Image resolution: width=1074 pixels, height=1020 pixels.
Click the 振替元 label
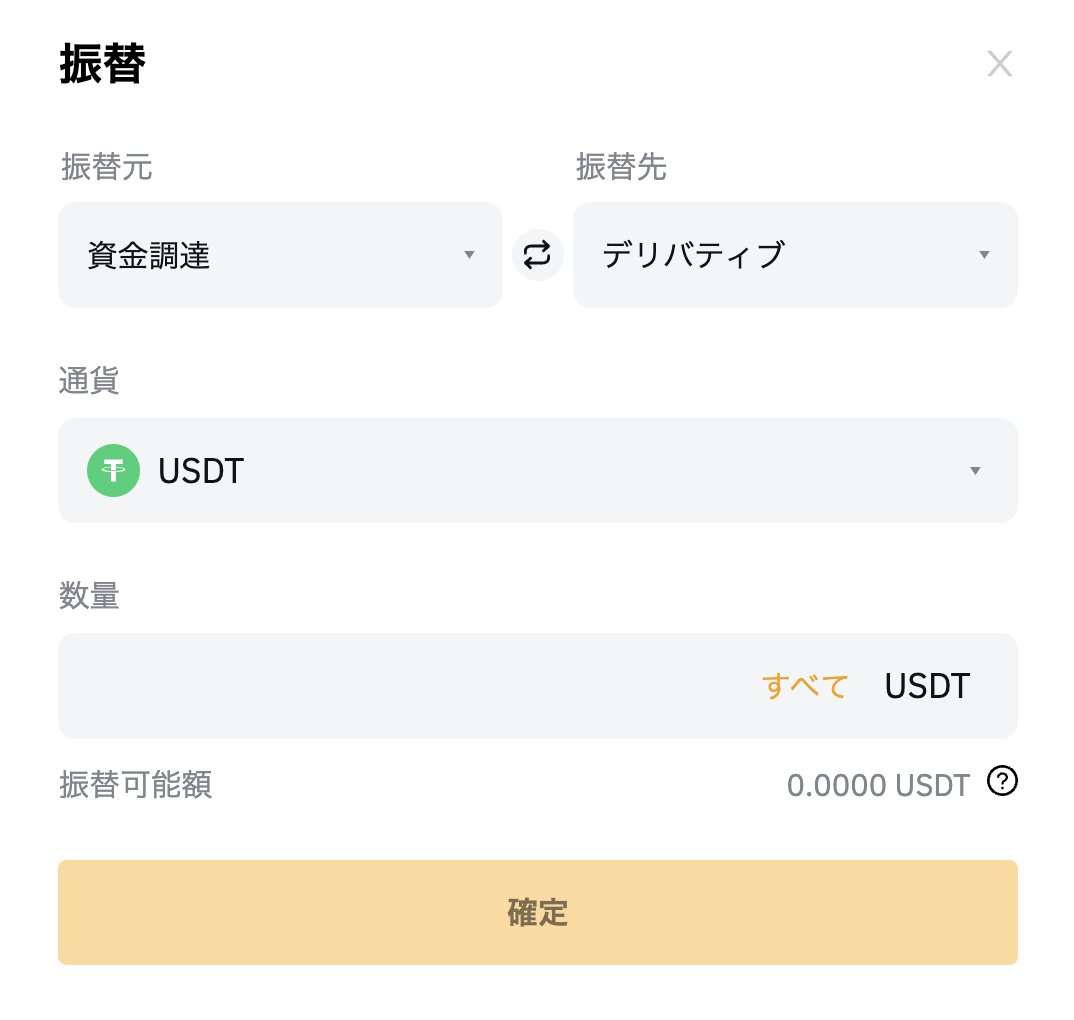click(x=107, y=166)
